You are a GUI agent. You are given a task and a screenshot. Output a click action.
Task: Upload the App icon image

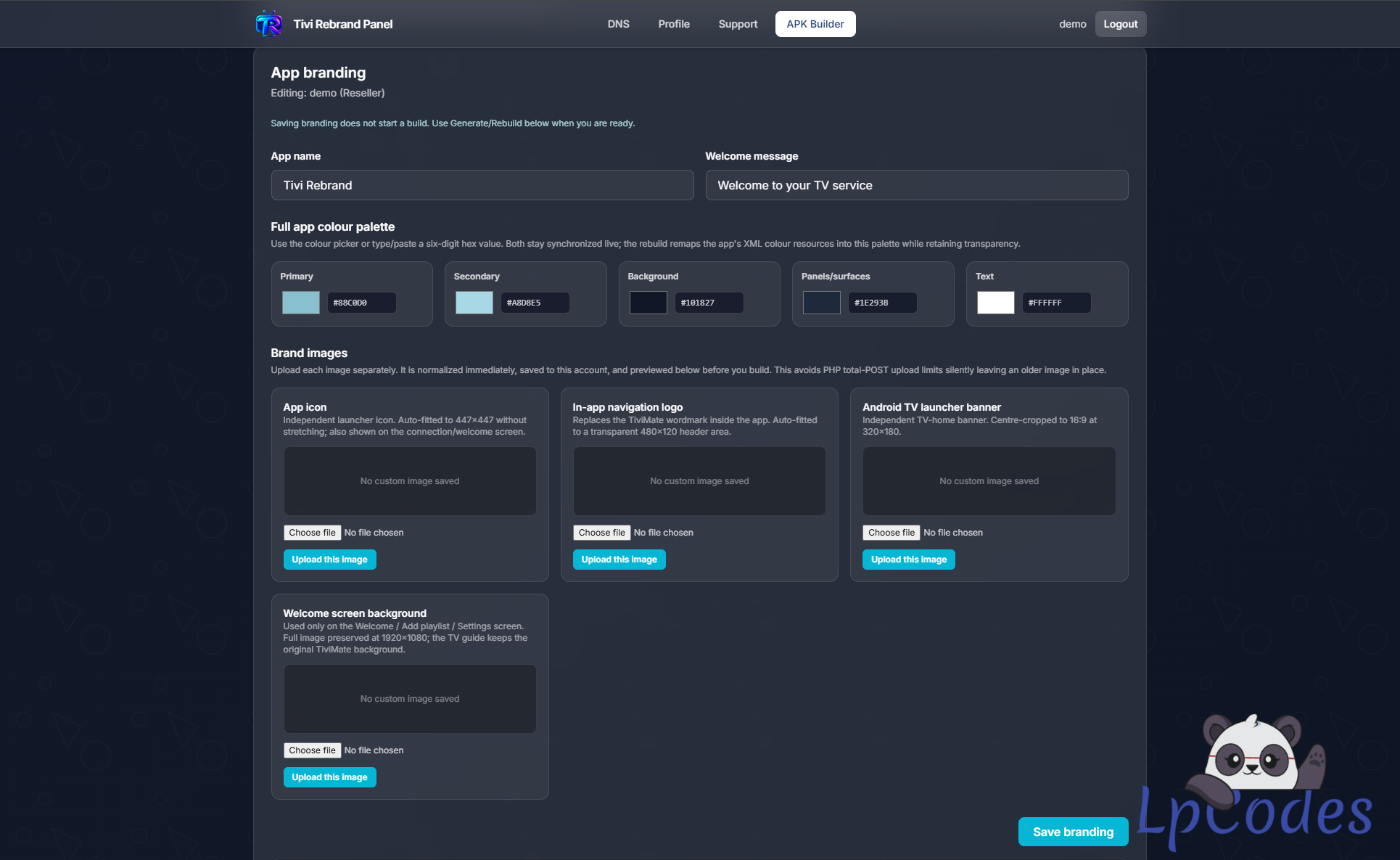coord(330,560)
